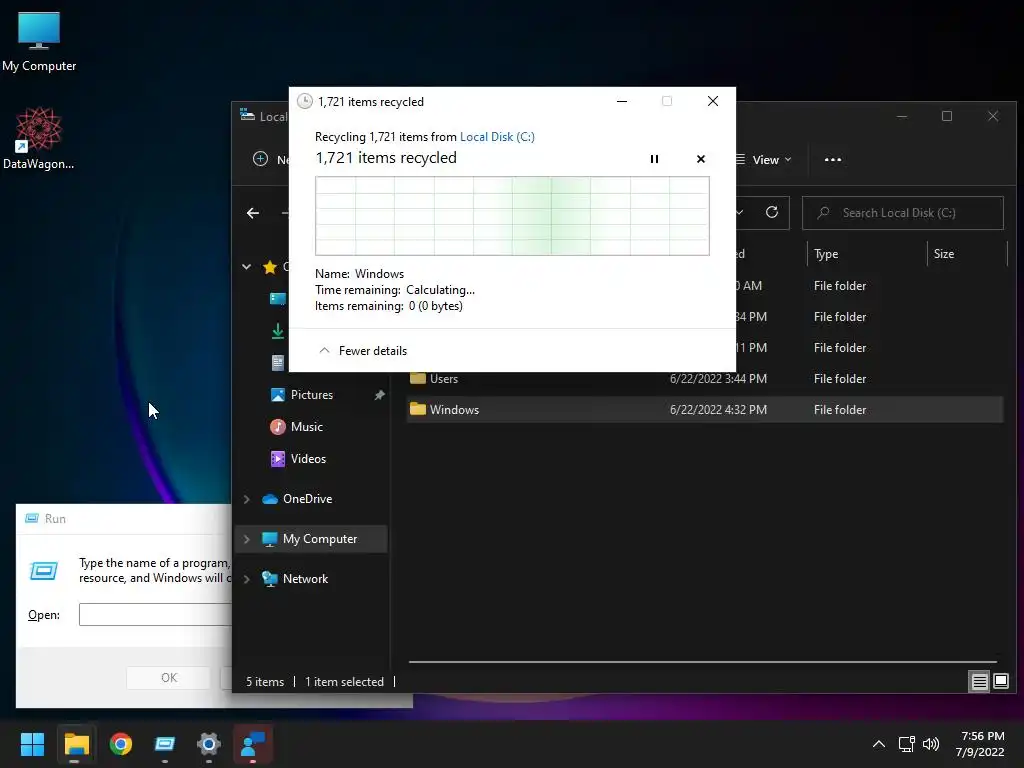Select the Users folder row

pyautogui.click(x=705, y=379)
